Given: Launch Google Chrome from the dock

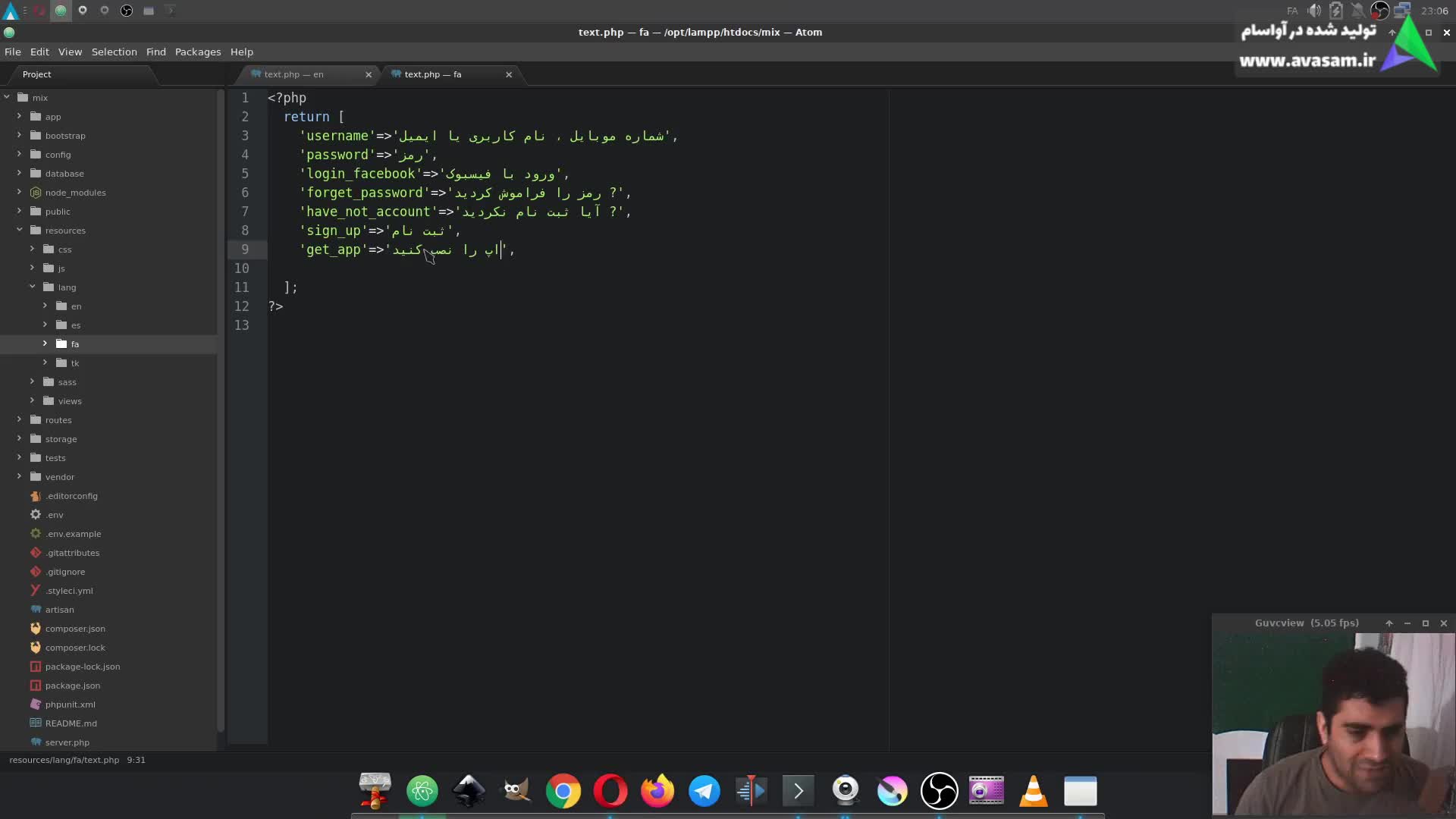Looking at the screenshot, I should click(x=563, y=792).
